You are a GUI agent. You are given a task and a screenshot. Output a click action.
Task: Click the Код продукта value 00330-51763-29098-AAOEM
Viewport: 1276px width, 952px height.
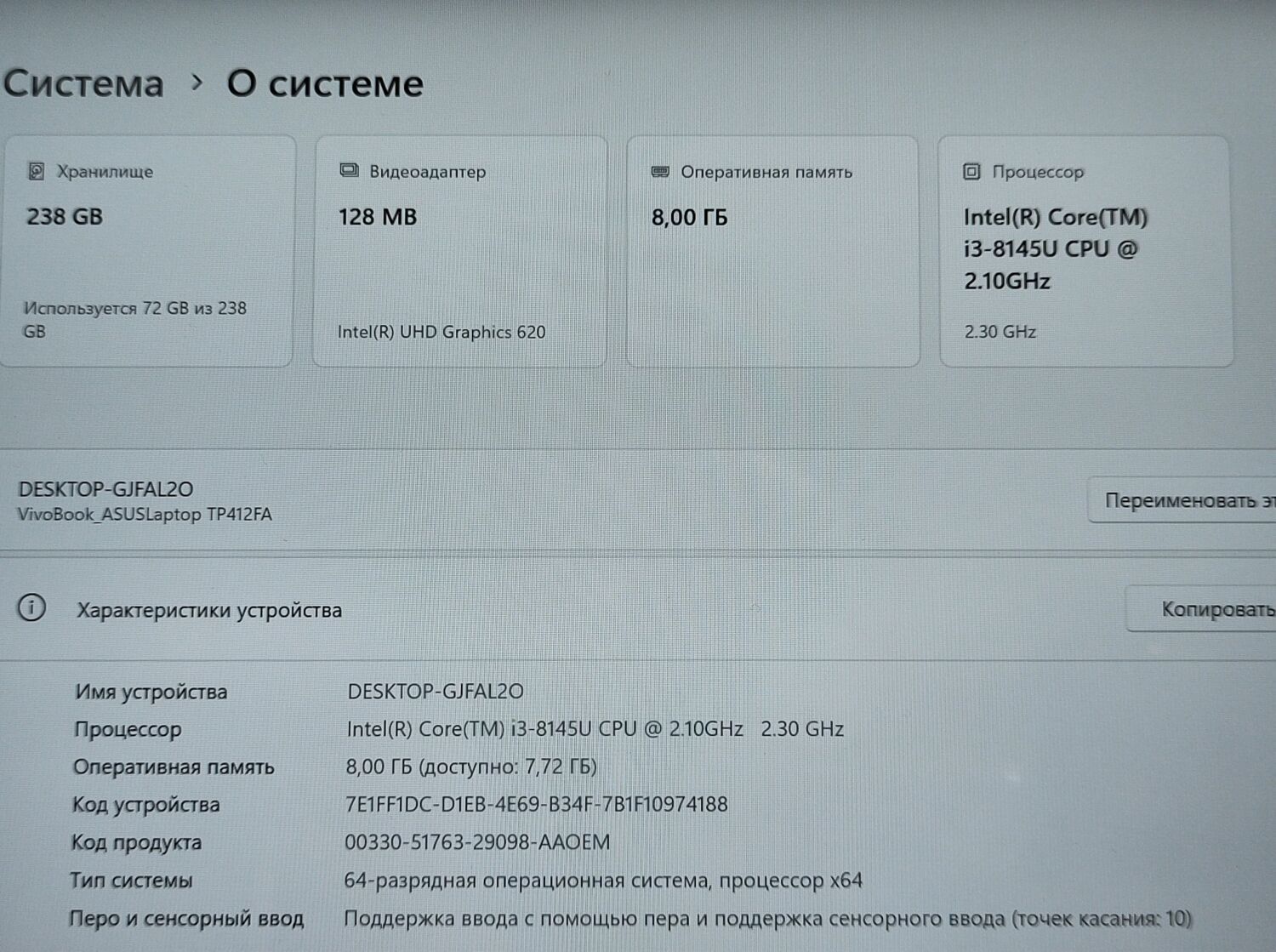[477, 842]
